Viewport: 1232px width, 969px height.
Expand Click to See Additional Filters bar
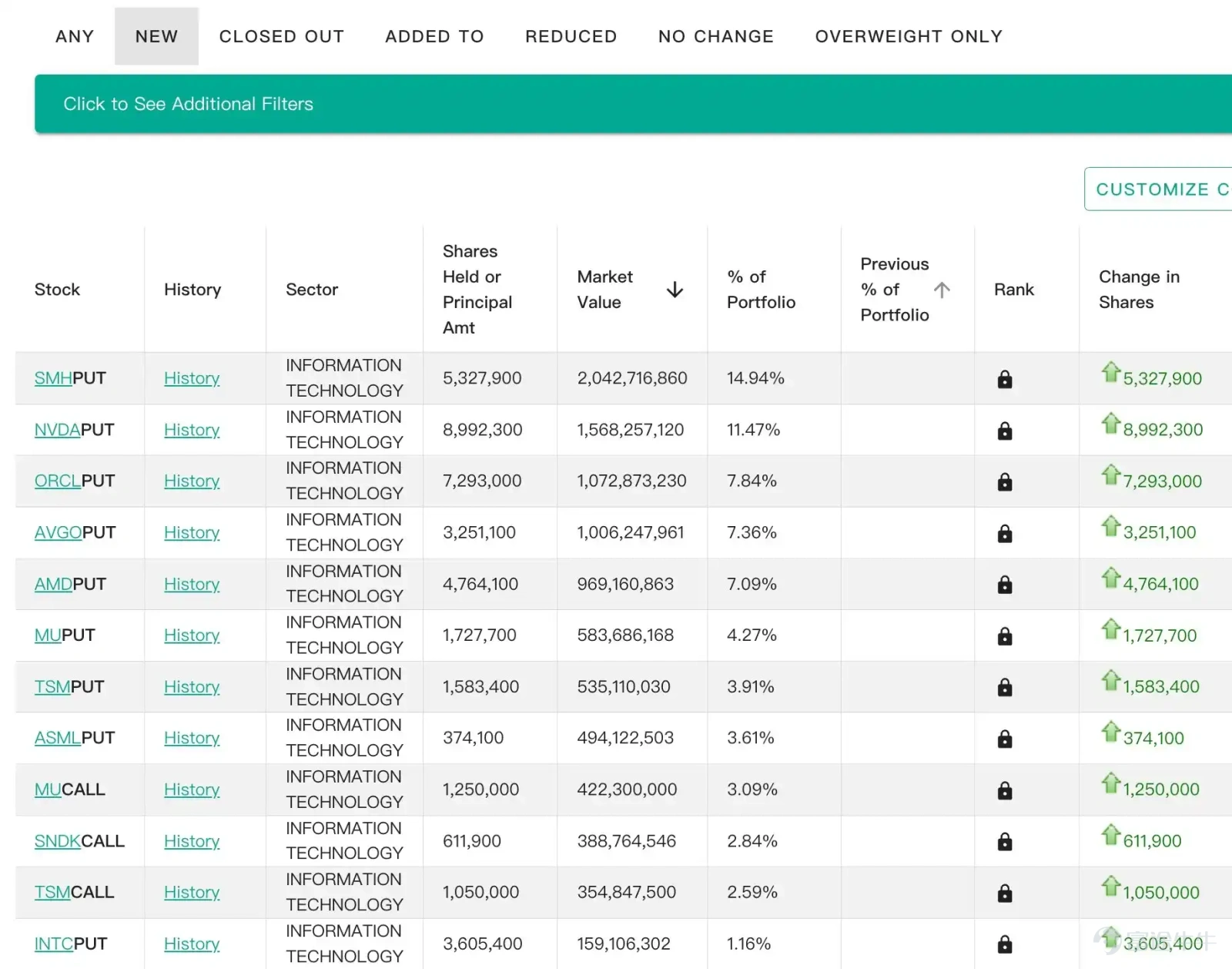click(x=633, y=104)
